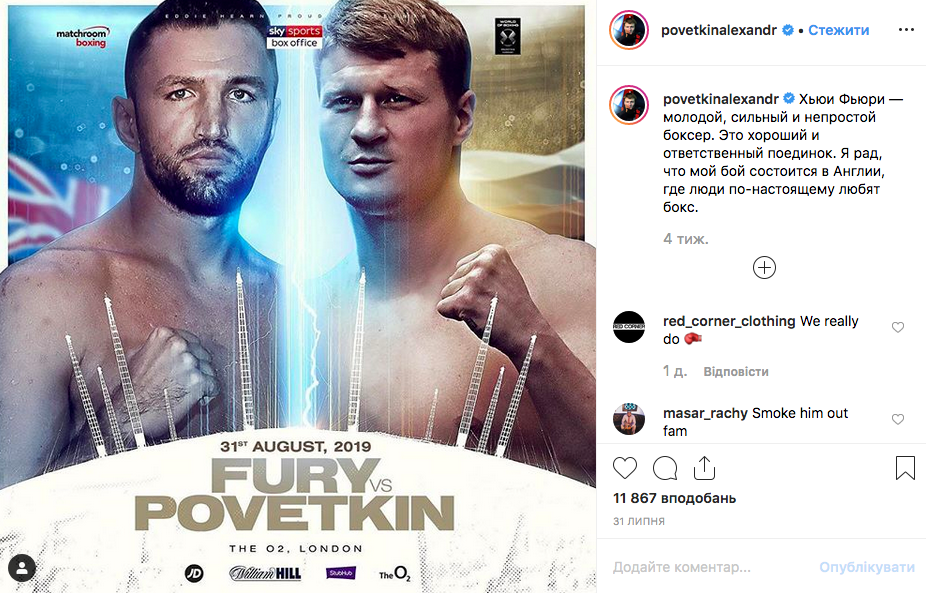Like masar_rachy's comment with the heart

898,419
